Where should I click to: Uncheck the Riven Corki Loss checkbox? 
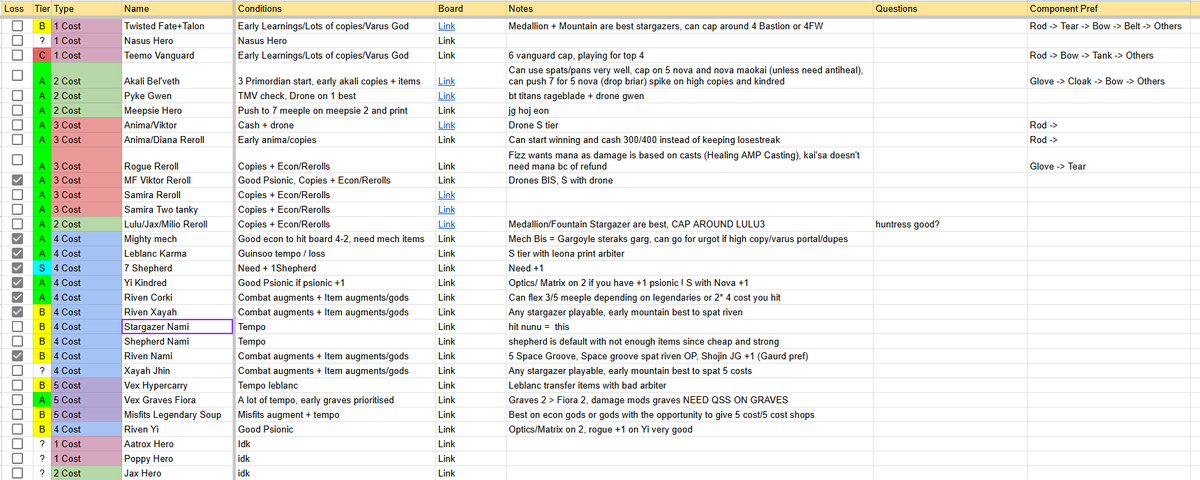tap(17, 297)
